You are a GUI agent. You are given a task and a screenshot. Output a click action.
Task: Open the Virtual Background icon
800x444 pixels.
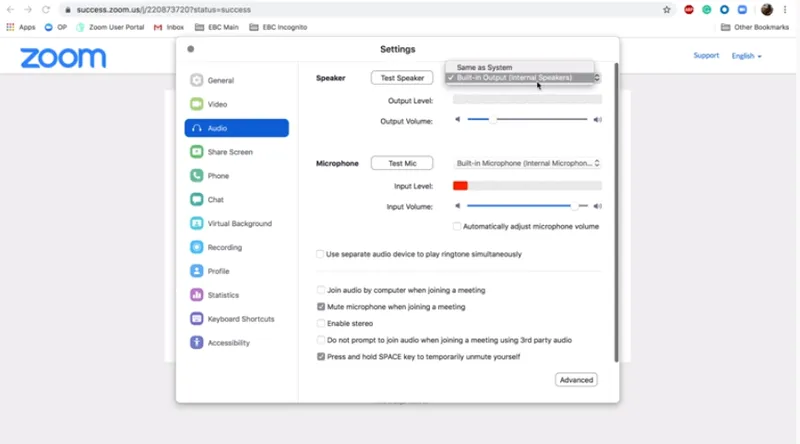coord(196,224)
